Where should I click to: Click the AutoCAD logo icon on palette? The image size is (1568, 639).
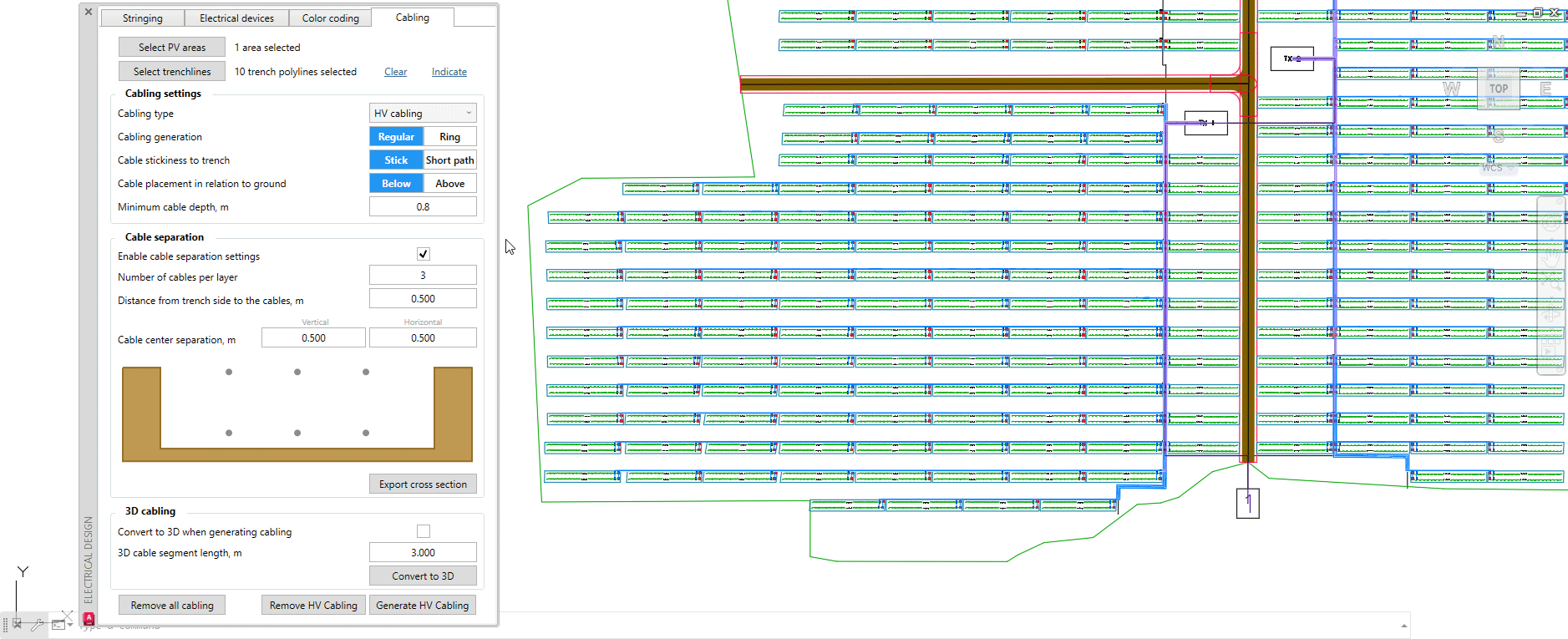(89, 619)
